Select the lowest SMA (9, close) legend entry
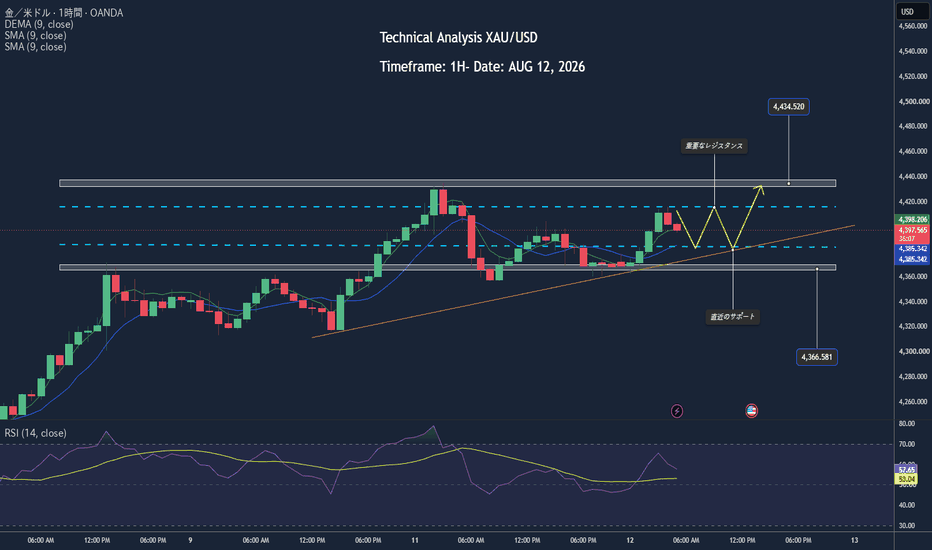 coord(35,47)
